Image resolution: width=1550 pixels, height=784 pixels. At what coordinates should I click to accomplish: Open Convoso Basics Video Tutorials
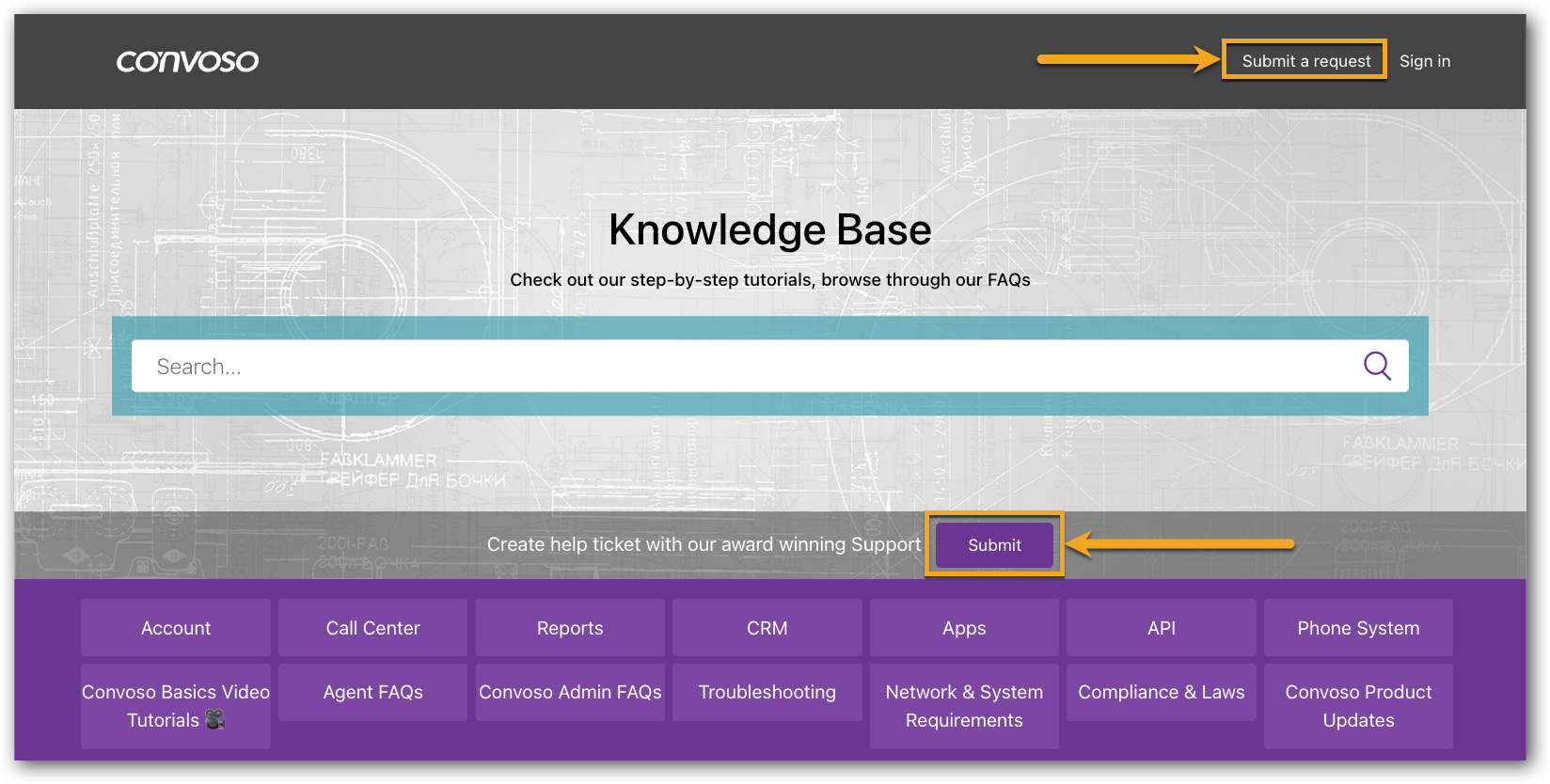pyautogui.click(x=176, y=706)
